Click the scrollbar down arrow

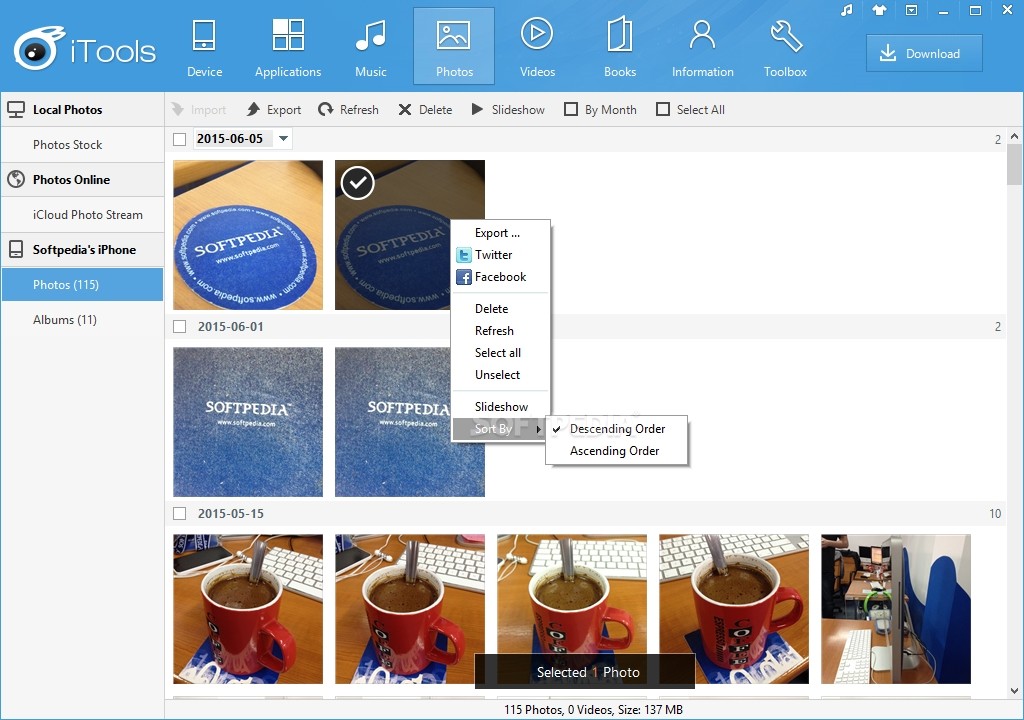coord(1014,691)
